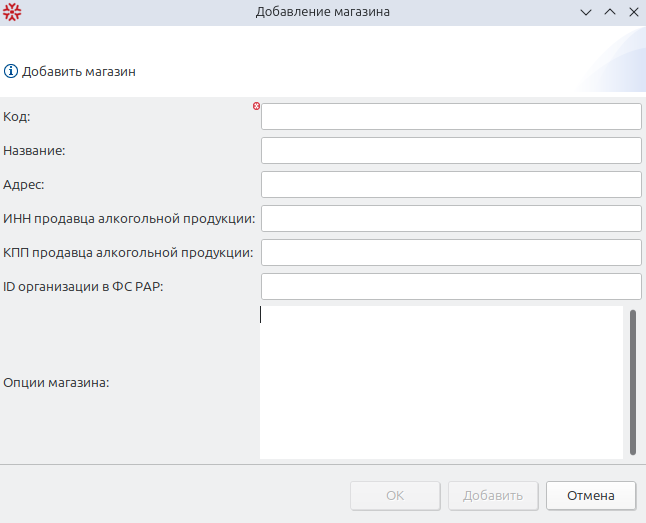The image size is (646, 523).
Task: Focus the Код input field
Action: (x=451, y=117)
